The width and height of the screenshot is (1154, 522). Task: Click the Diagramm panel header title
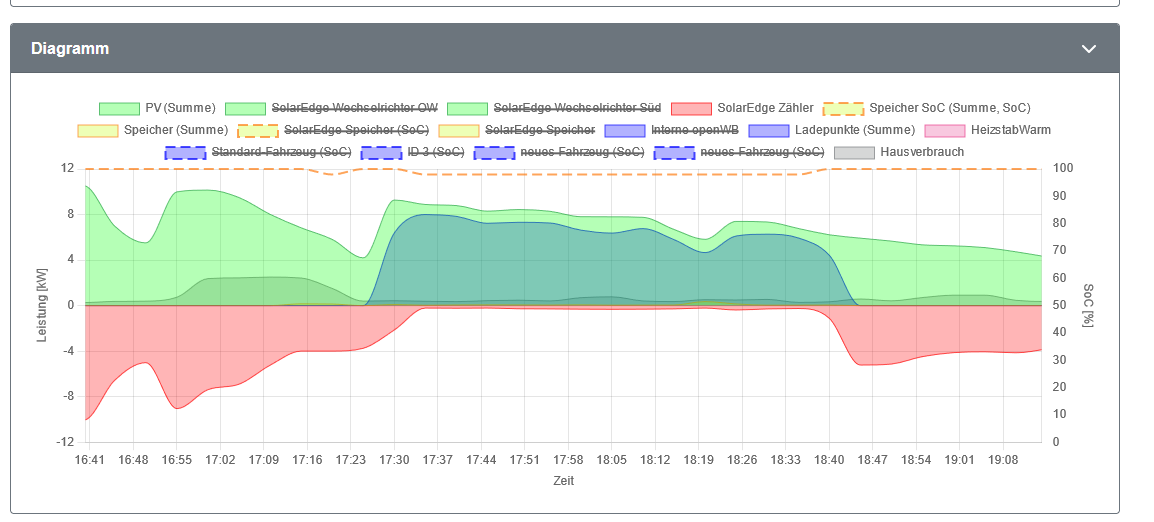(70, 49)
